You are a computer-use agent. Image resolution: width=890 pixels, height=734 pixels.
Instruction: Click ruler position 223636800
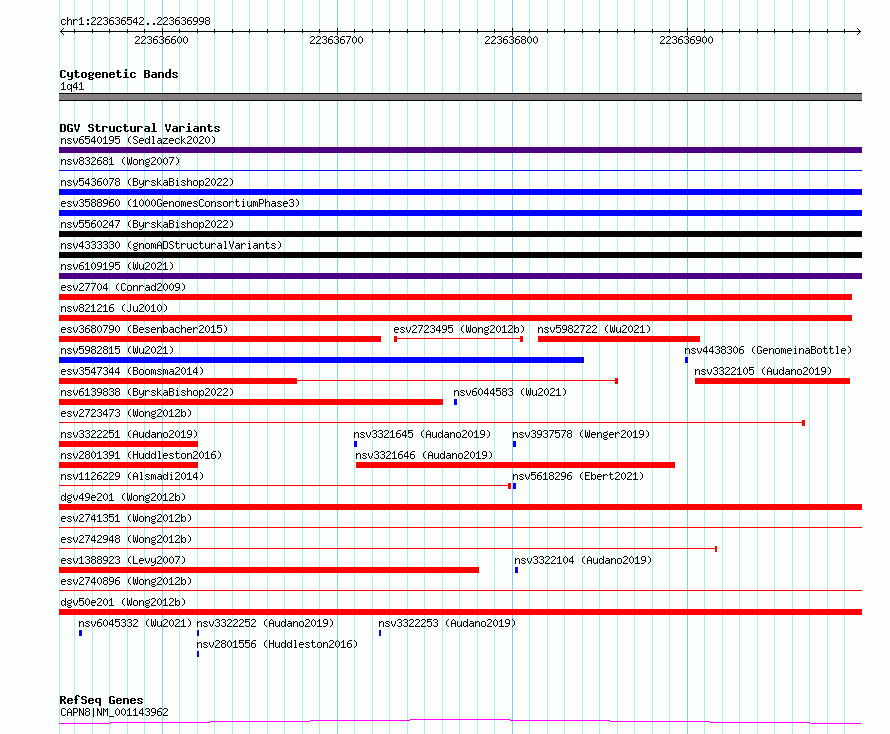click(x=511, y=40)
